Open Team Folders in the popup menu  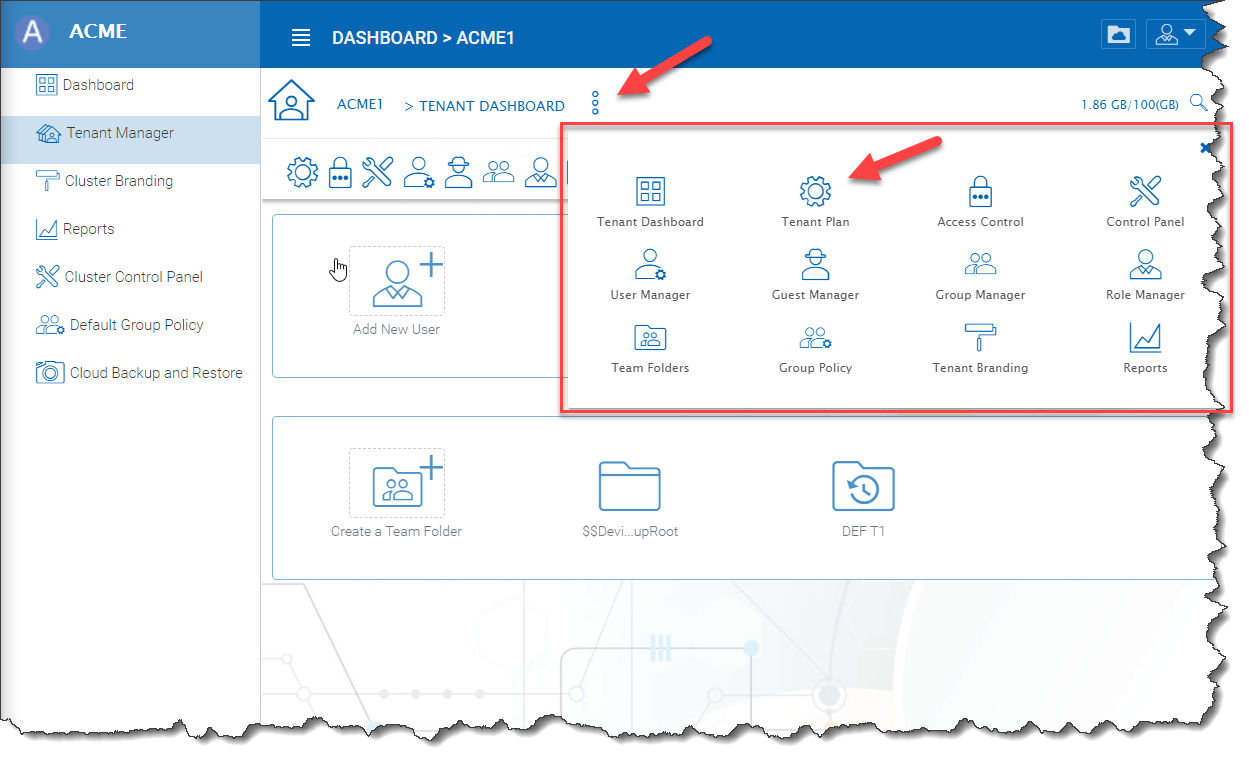pos(650,349)
